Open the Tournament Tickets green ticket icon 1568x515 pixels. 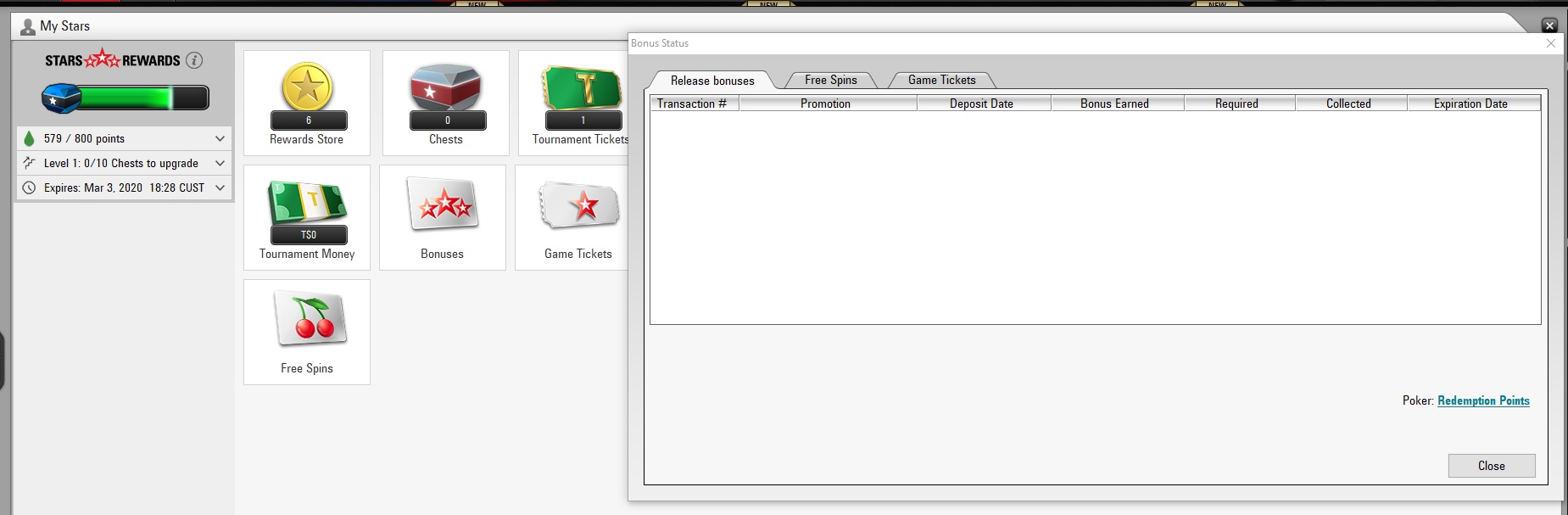(582, 87)
